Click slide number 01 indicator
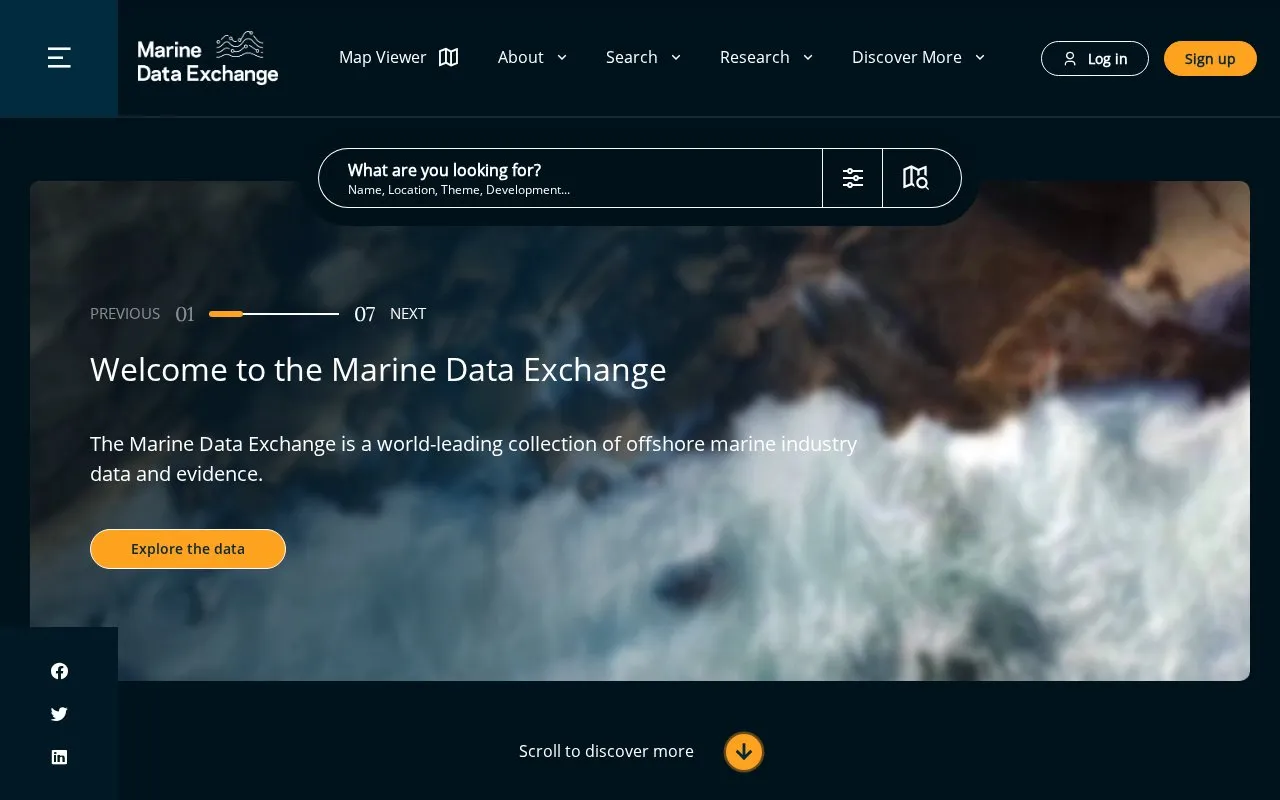 tap(185, 314)
